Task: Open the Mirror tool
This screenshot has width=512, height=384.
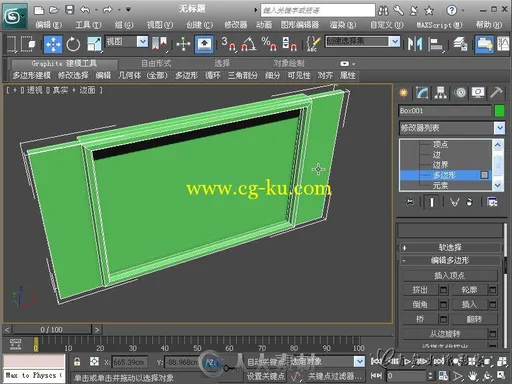Action: (415, 44)
